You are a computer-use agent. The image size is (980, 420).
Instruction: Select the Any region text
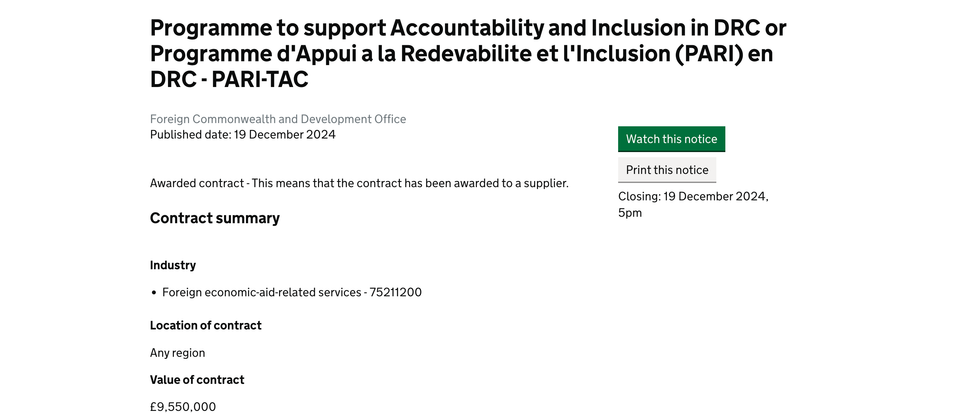[178, 353]
